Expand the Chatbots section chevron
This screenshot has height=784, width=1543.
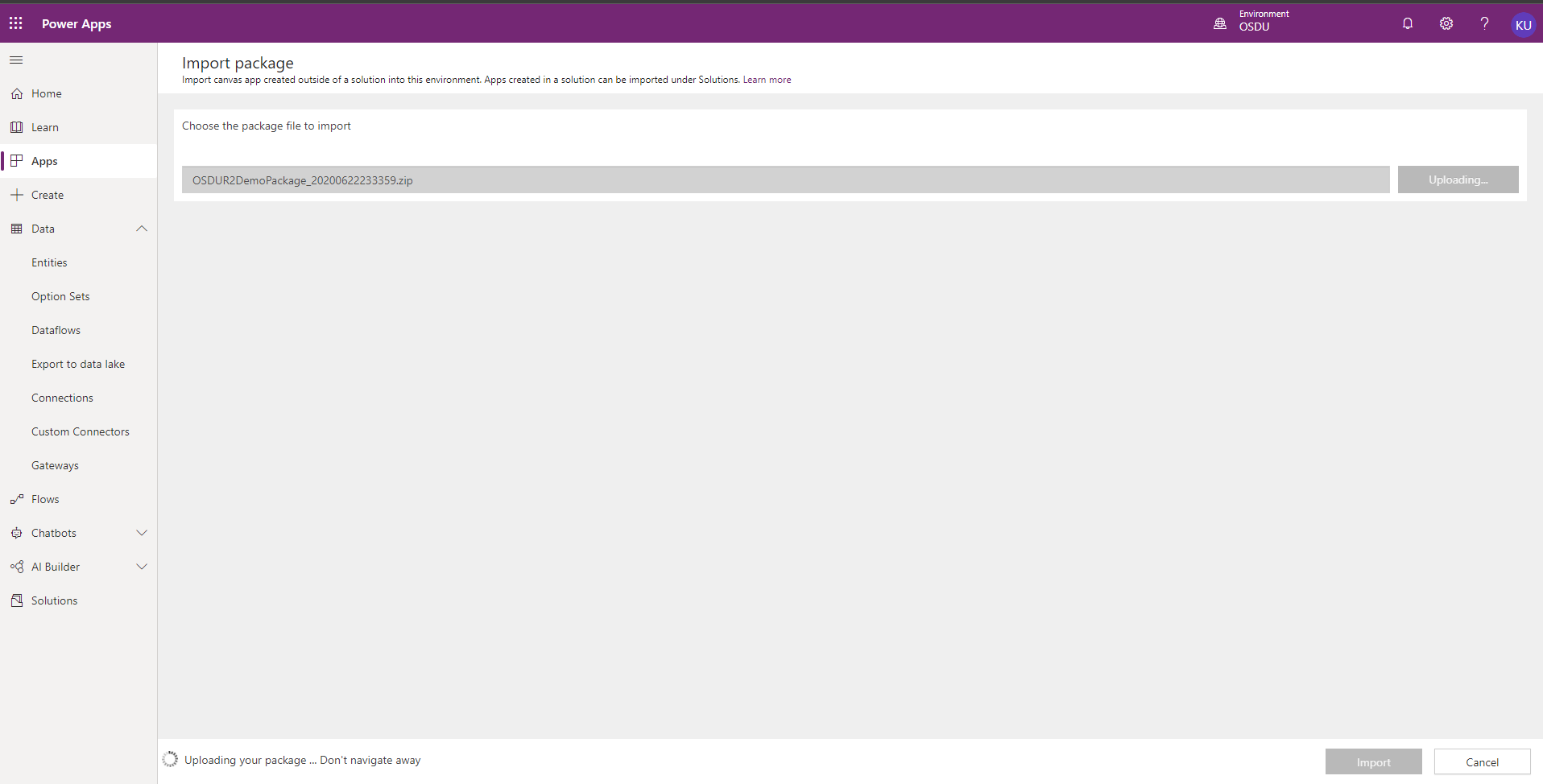click(142, 533)
